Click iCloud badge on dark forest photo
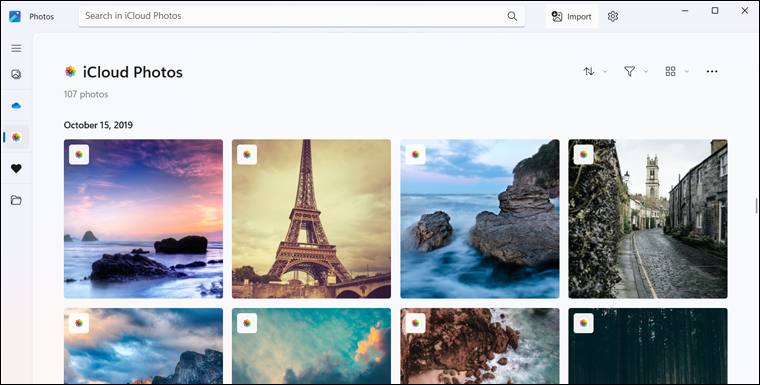The image size is (760, 385). coord(584,323)
